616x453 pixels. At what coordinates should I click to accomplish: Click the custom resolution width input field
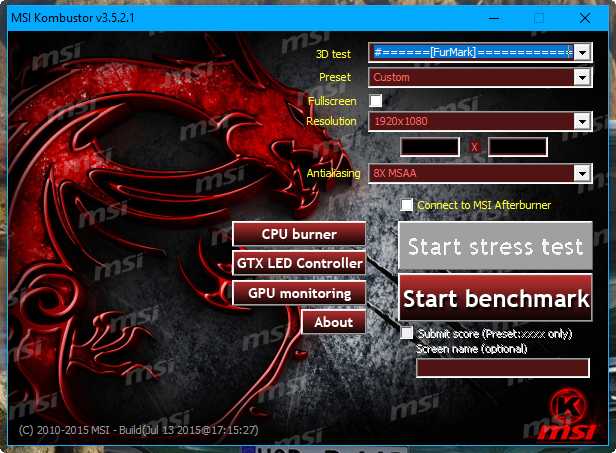point(430,147)
